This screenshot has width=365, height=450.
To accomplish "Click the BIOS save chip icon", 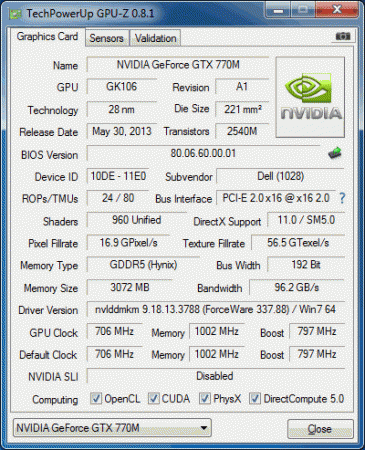I will pyautogui.click(x=335, y=153).
